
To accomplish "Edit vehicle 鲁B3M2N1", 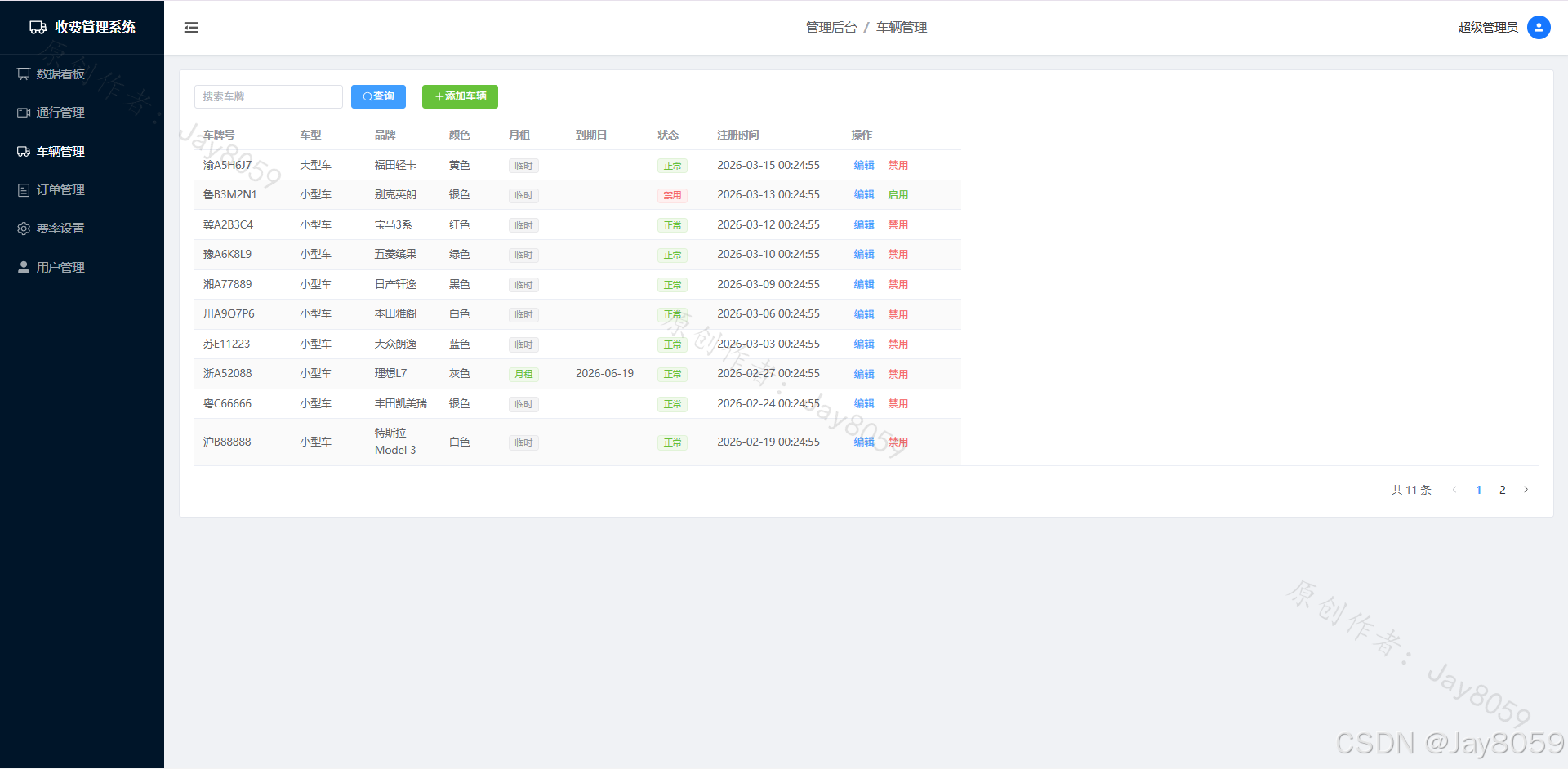I will (864, 195).
